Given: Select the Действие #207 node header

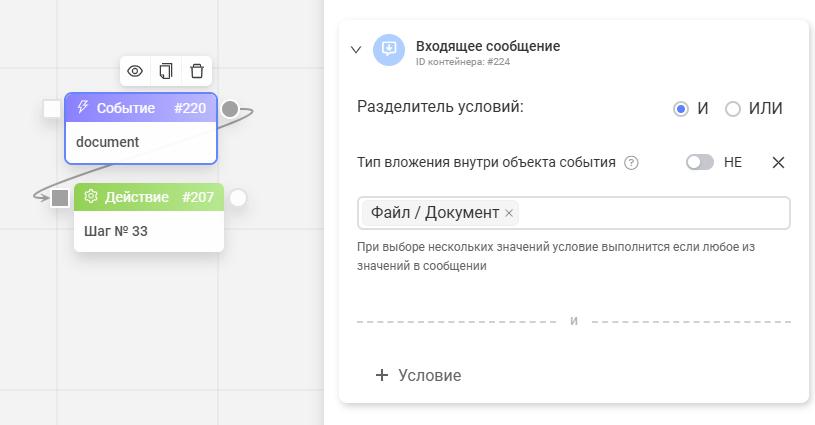Looking at the screenshot, I should (148, 197).
